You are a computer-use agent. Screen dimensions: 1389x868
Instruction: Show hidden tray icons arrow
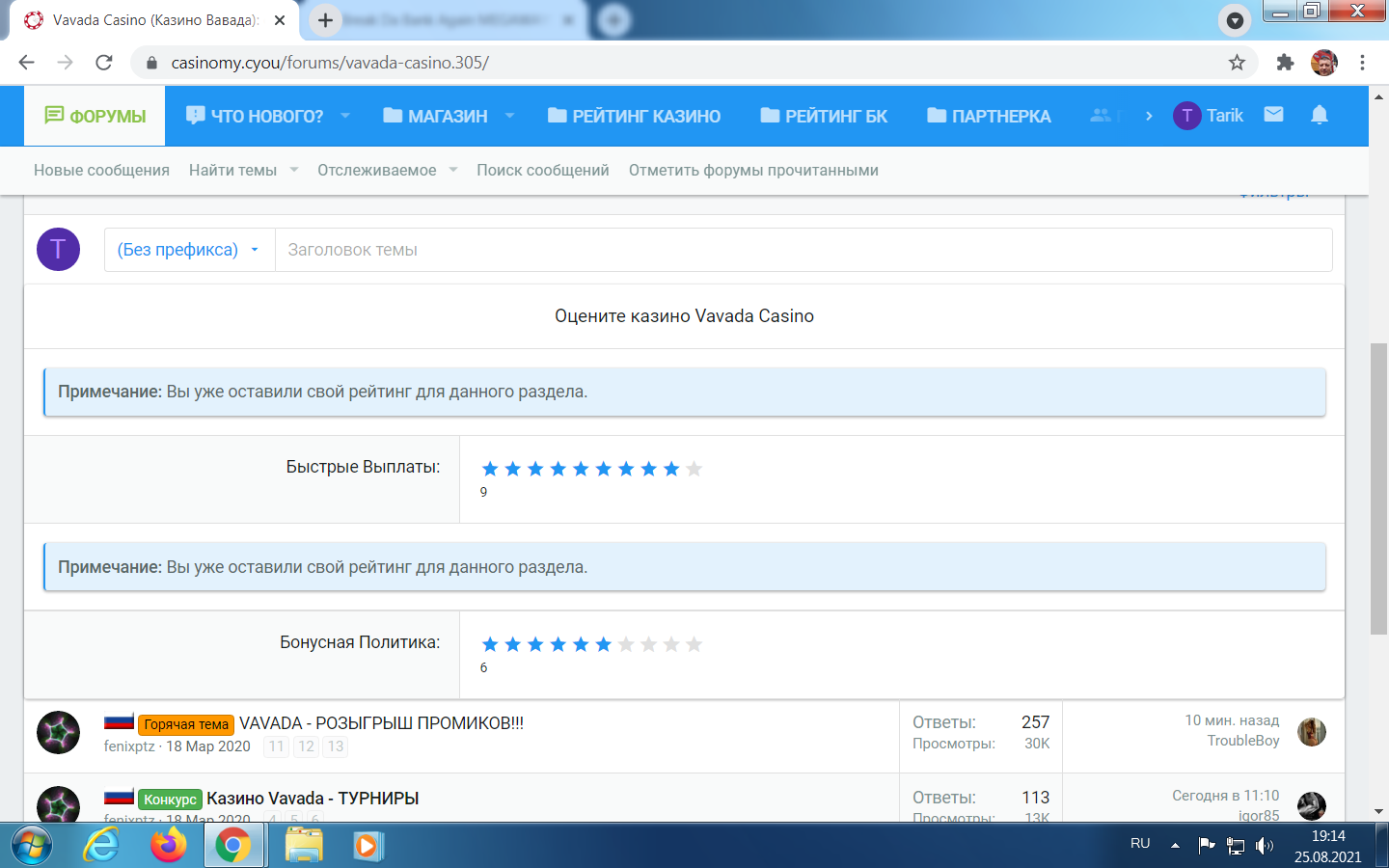click(x=1175, y=846)
